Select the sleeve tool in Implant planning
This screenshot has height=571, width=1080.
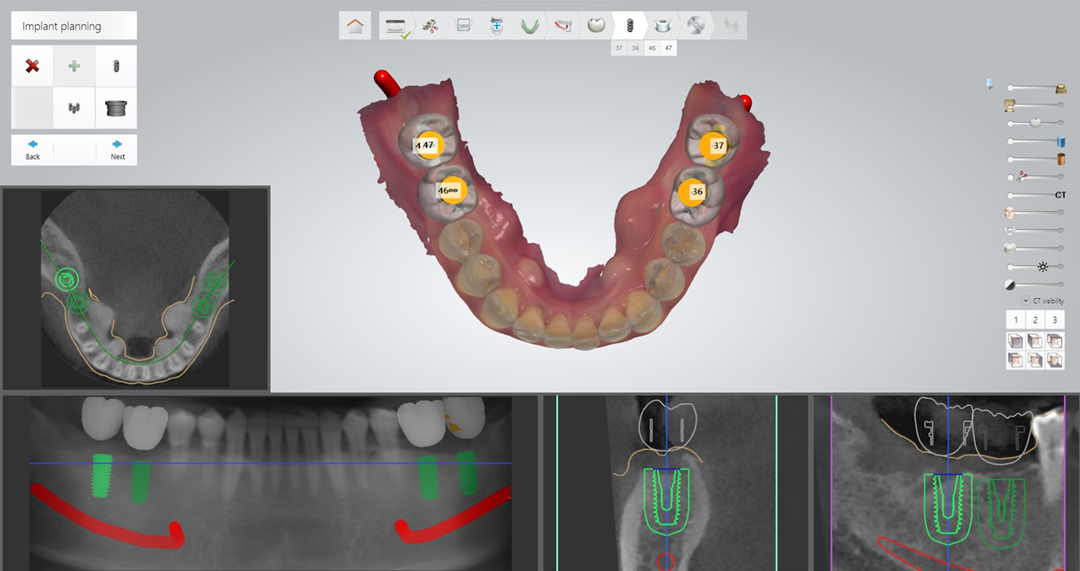point(116,108)
